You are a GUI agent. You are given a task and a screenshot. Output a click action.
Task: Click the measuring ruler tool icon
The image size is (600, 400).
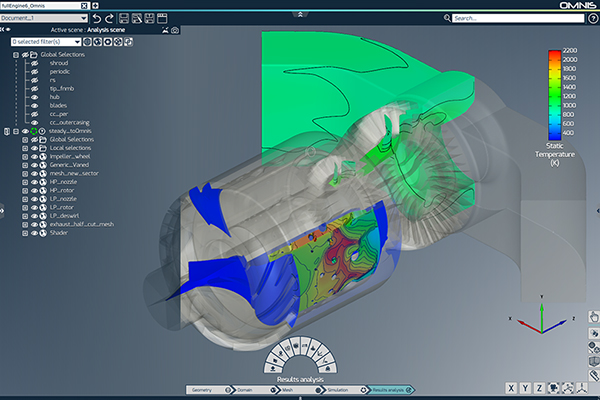(x=594, y=375)
